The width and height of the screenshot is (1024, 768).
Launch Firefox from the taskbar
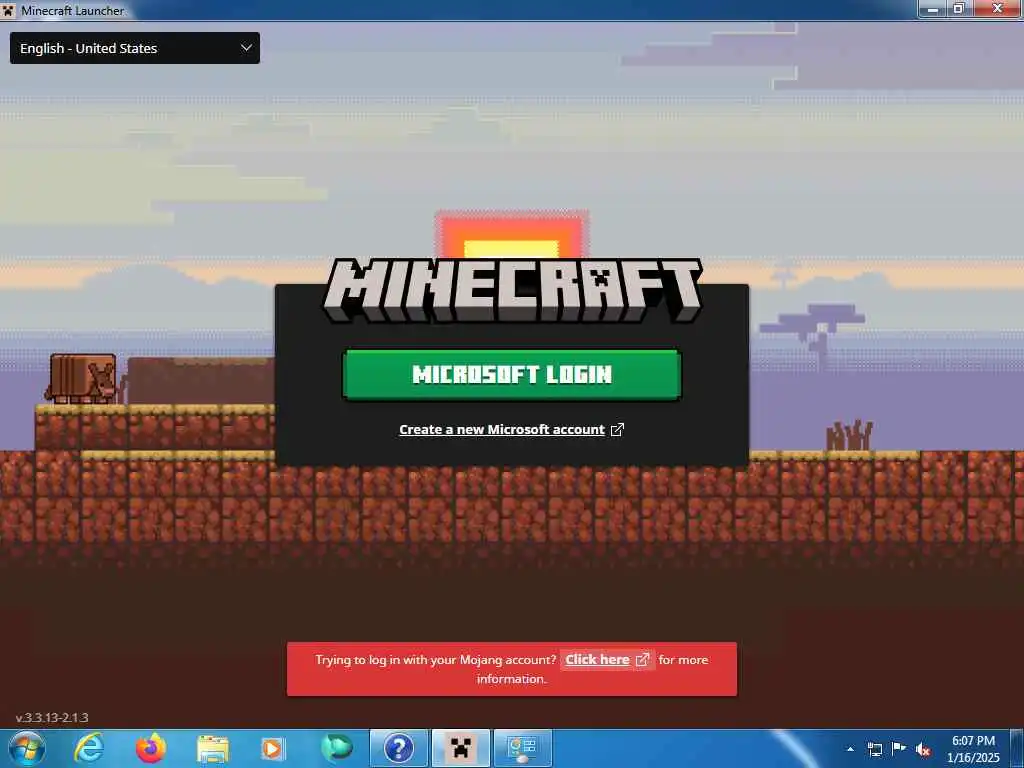(151, 749)
